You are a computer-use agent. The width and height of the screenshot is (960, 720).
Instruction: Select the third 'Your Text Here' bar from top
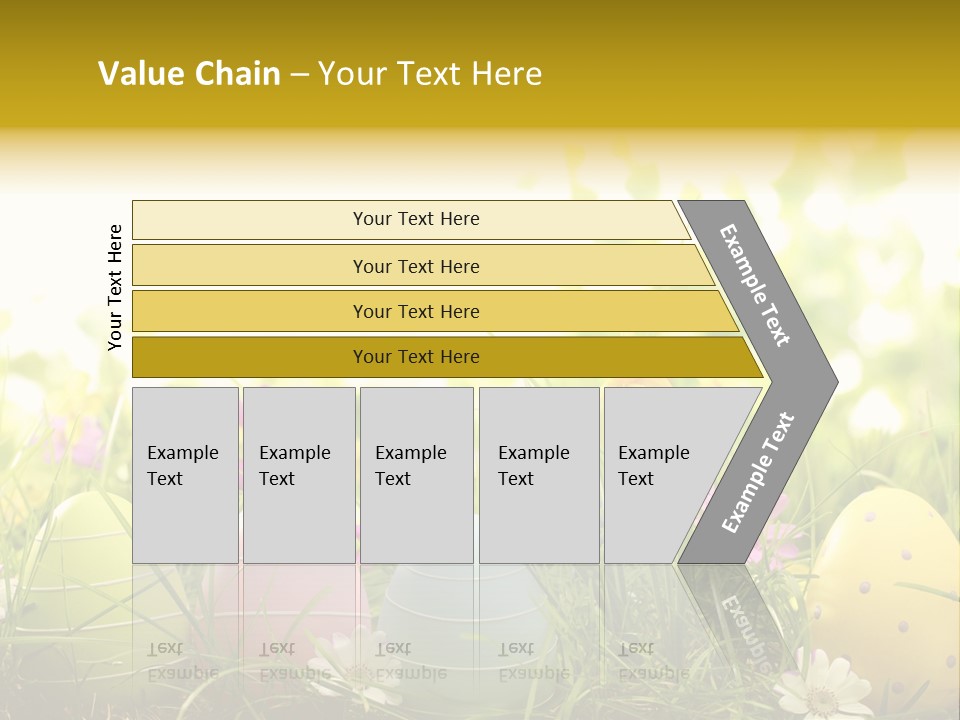[416, 311]
